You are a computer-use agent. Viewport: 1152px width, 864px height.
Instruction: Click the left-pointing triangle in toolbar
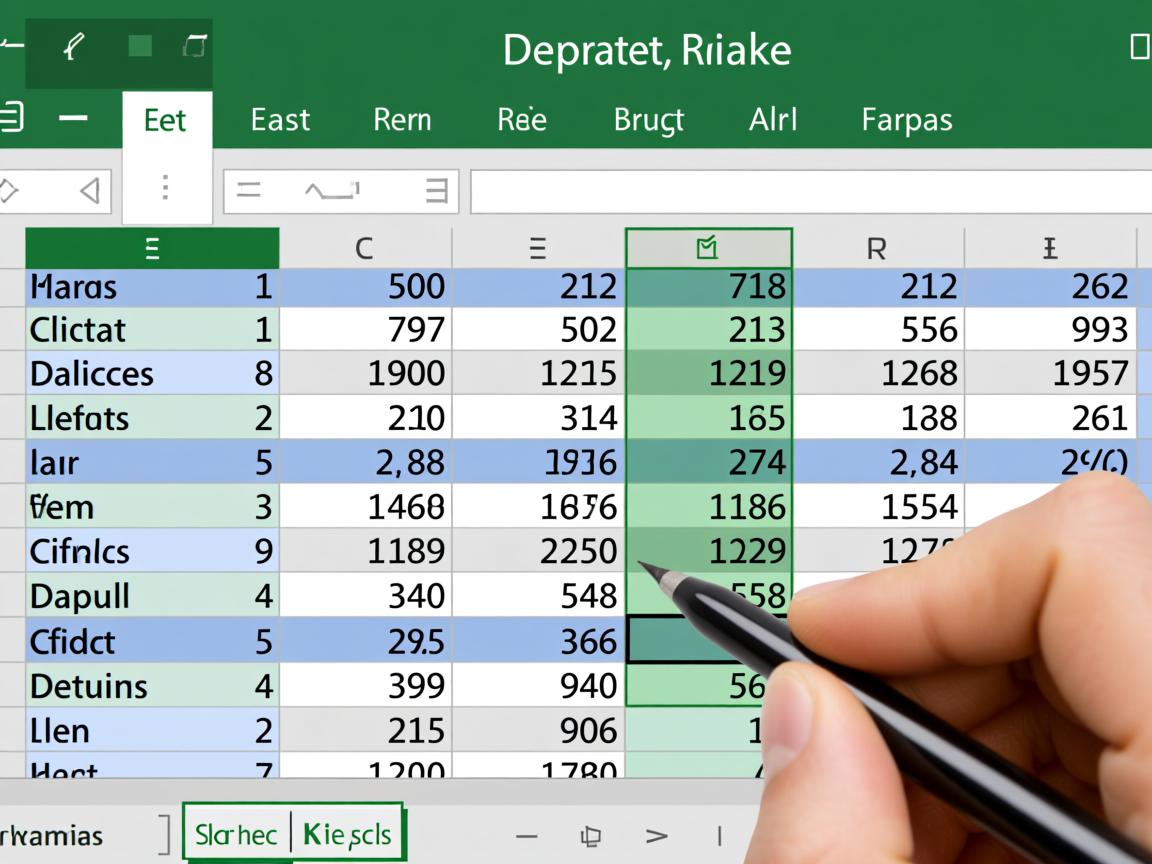click(x=89, y=191)
